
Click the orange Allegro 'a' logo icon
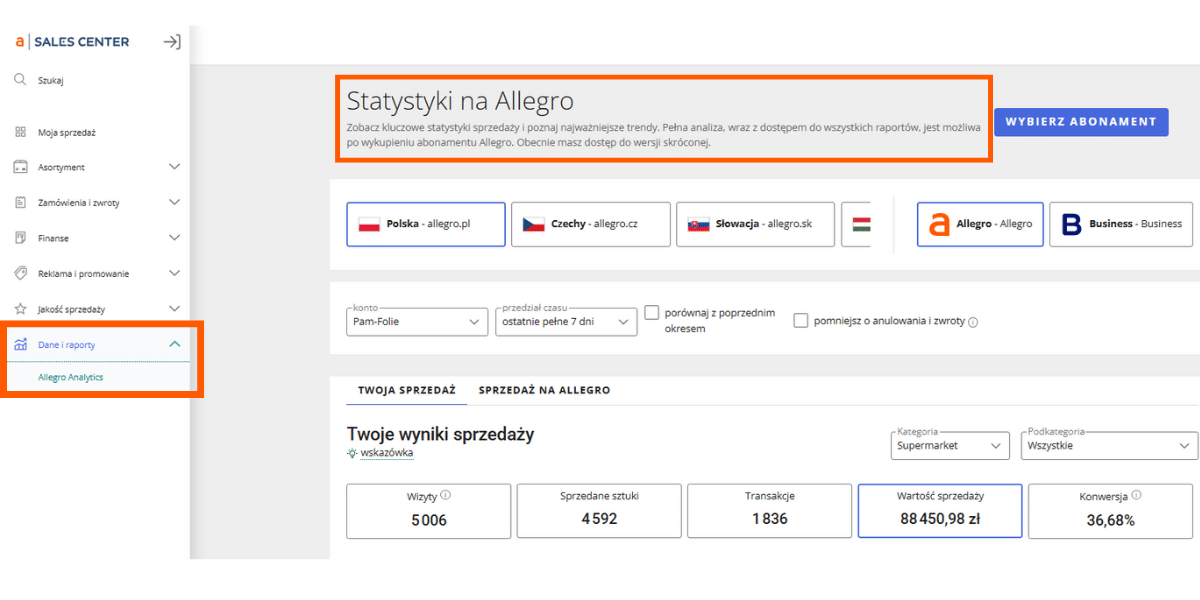click(938, 224)
